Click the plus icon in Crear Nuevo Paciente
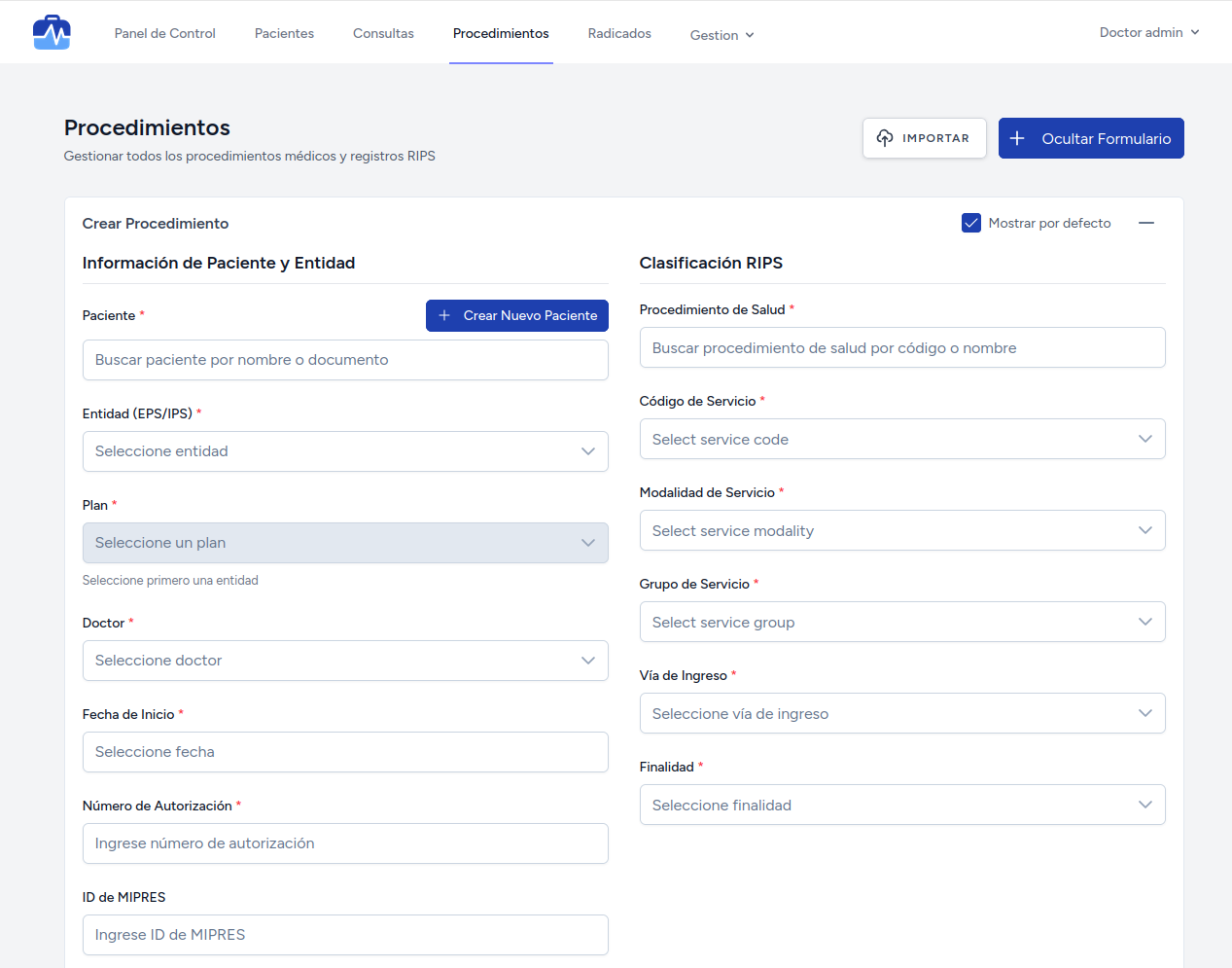This screenshot has height=968, width=1232. [444, 315]
